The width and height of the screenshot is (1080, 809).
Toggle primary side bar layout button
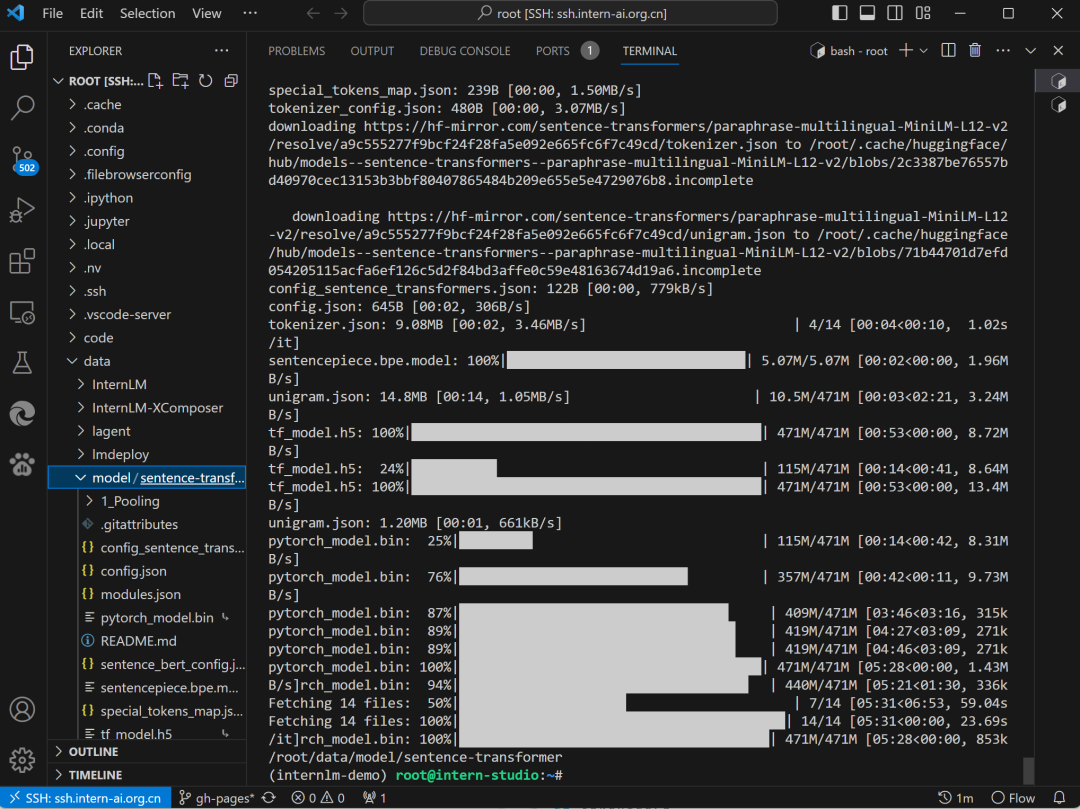(x=840, y=13)
